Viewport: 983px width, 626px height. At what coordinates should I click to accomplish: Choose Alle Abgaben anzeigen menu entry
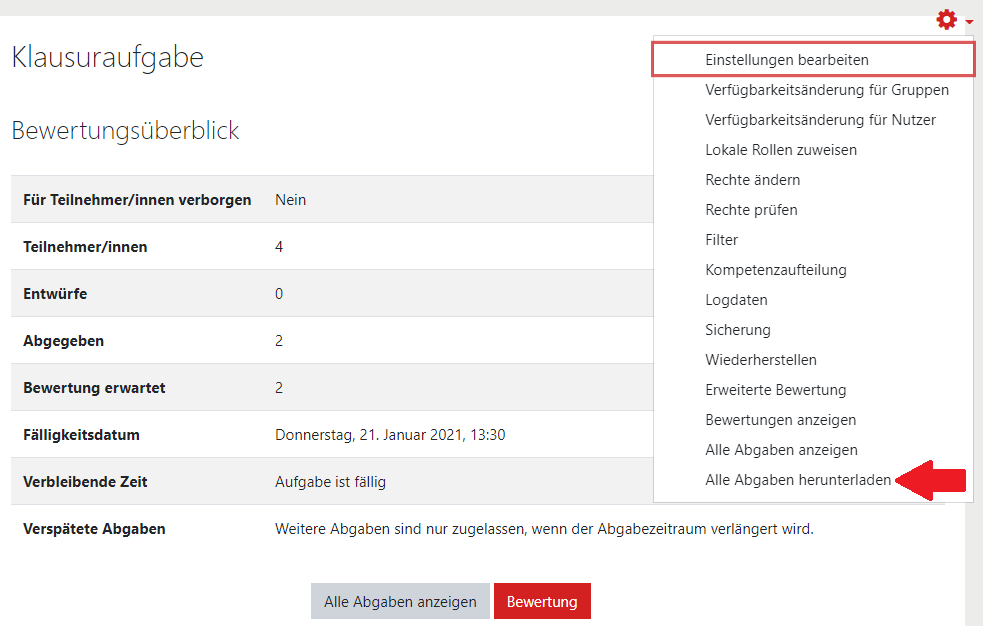(x=814, y=451)
